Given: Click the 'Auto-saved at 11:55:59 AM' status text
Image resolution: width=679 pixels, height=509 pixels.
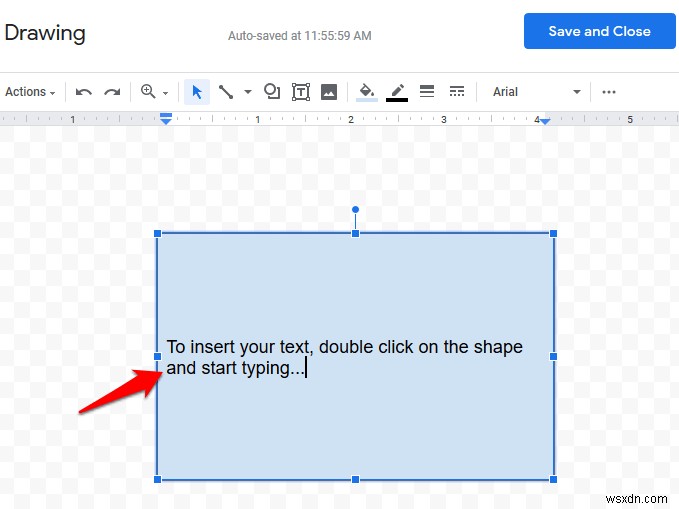Looking at the screenshot, I should [x=300, y=36].
